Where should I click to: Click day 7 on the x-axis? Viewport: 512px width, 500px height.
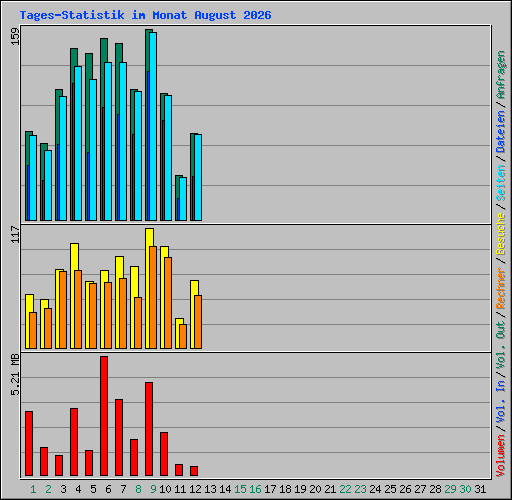(x=123, y=489)
